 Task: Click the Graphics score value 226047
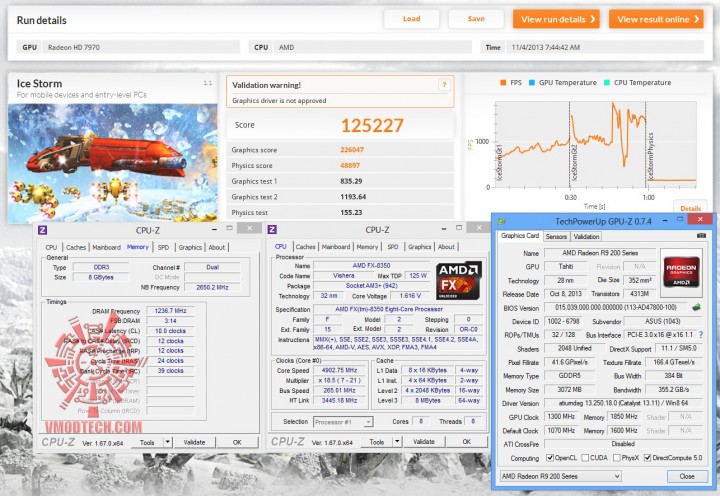pos(352,150)
